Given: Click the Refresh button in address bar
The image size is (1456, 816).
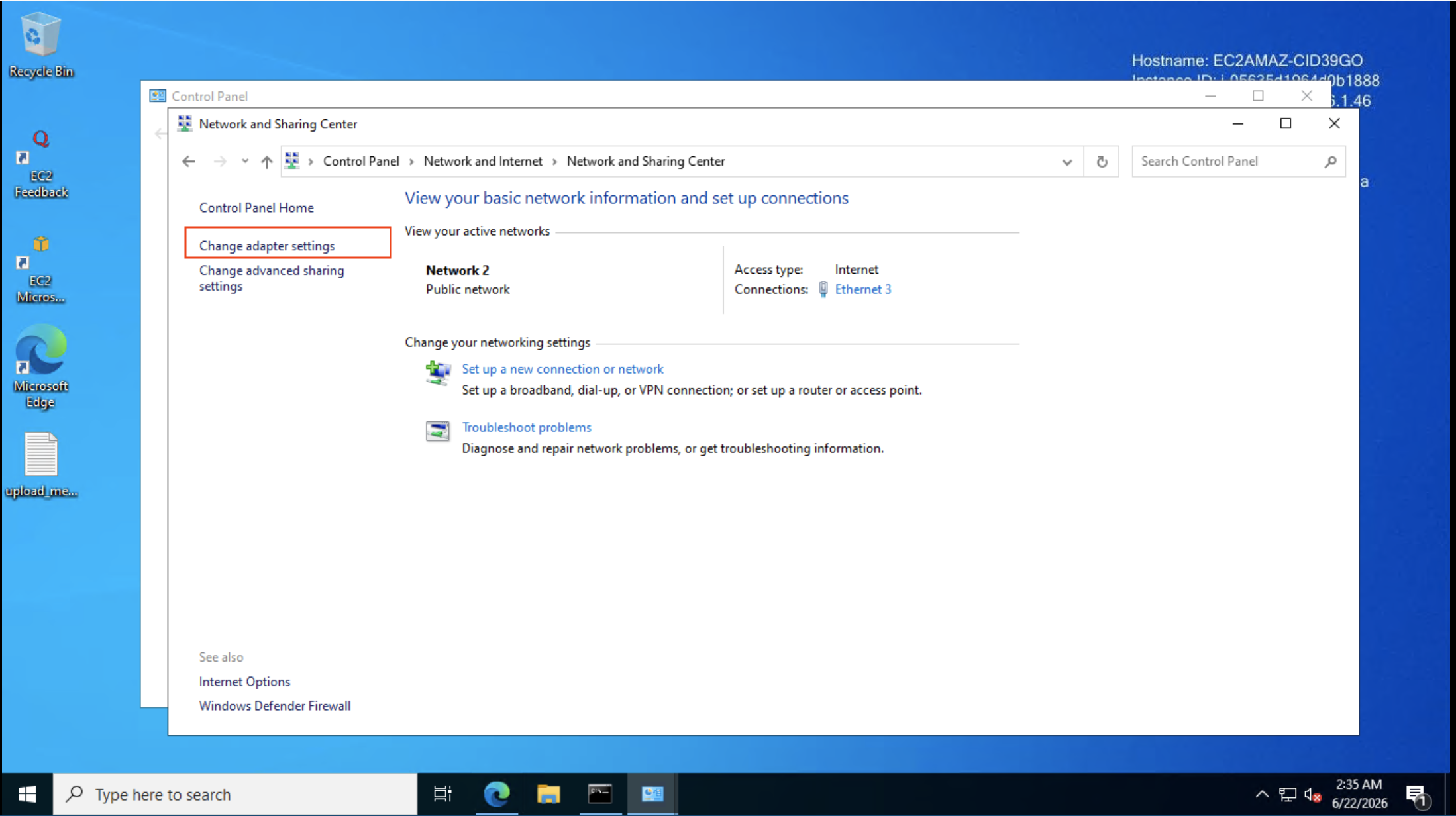Looking at the screenshot, I should [x=1102, y=162].
